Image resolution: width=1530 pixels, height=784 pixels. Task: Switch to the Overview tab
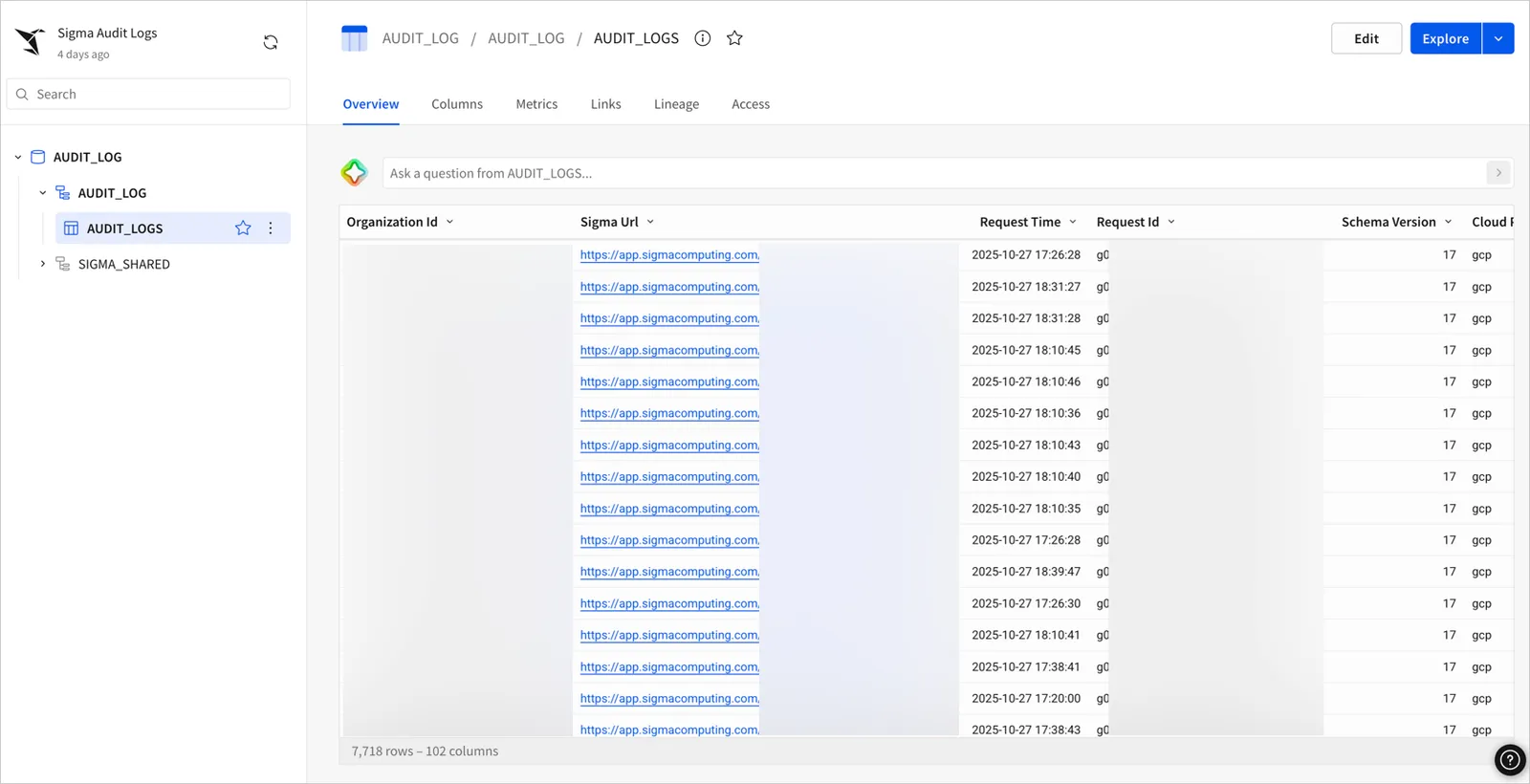pyautogui.click(x=371, y=104)
